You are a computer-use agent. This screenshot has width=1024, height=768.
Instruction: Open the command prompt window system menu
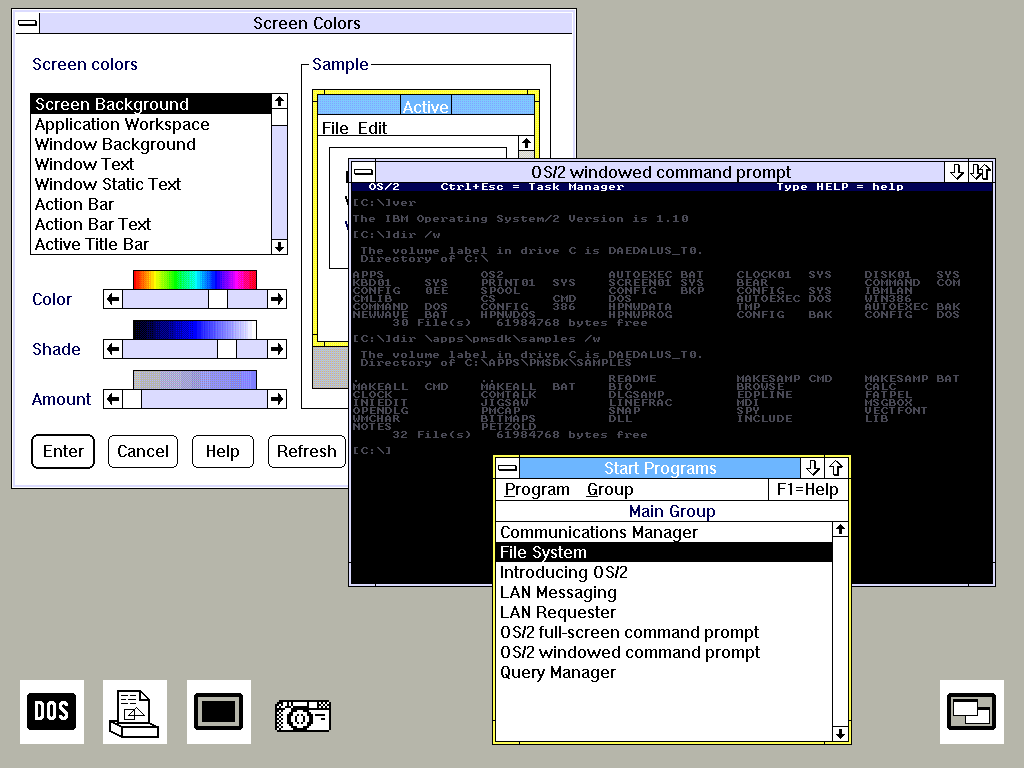tap(364, 172)
